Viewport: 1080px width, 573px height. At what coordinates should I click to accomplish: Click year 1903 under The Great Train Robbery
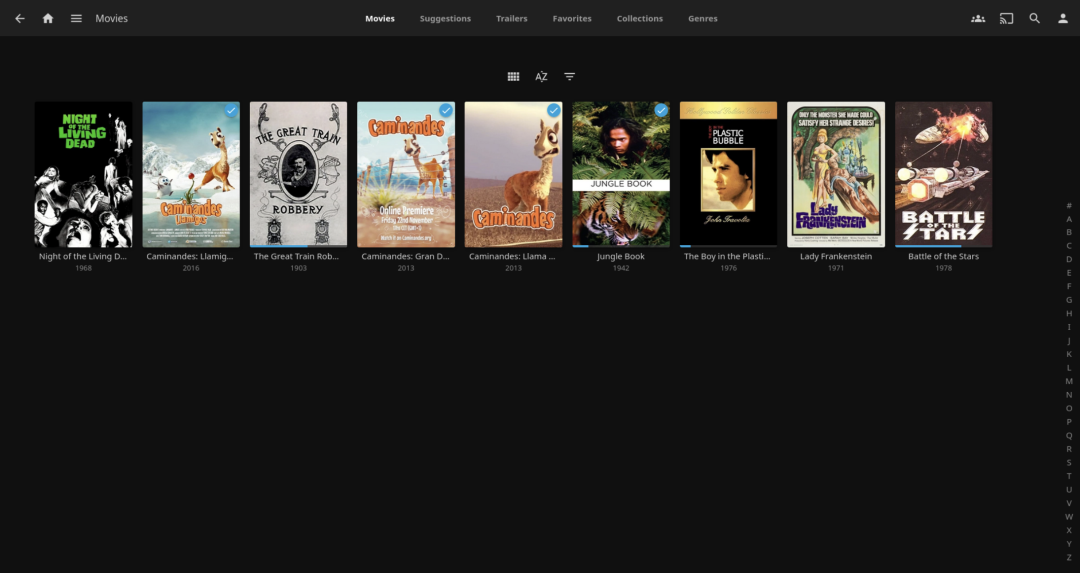298,268
